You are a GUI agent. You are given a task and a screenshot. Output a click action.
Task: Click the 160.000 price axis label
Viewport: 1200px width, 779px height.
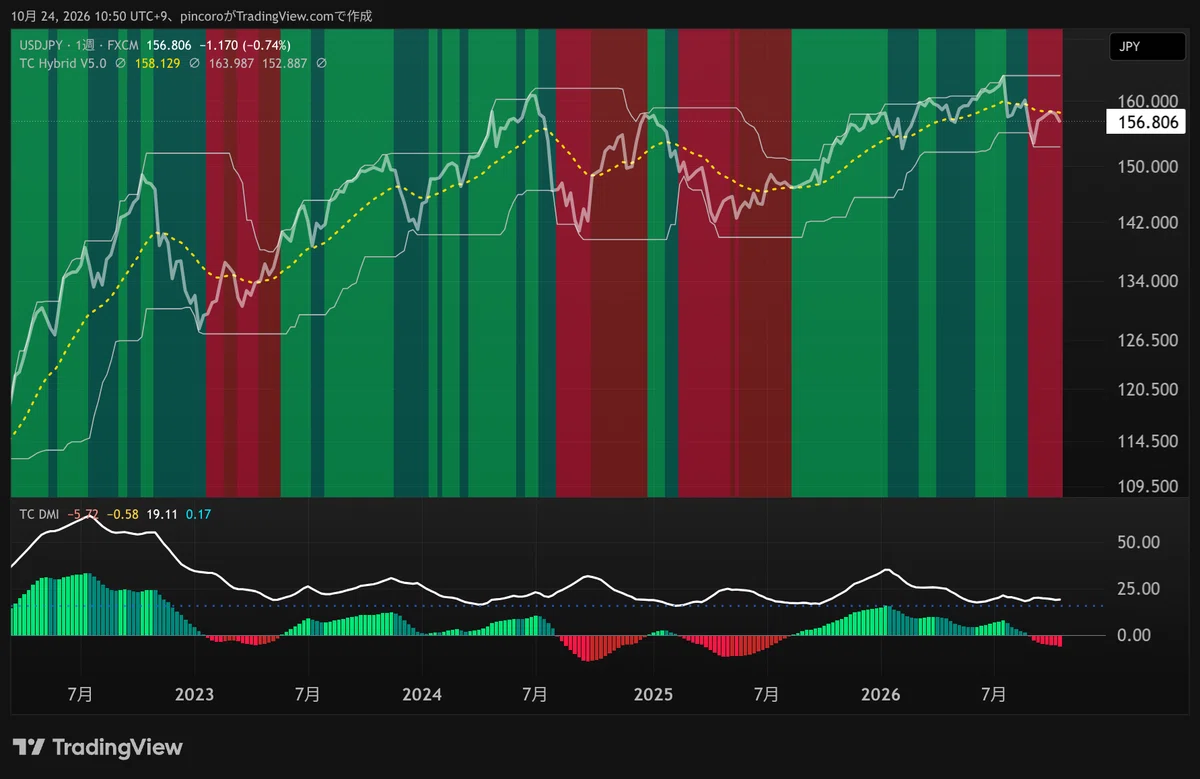click(x=1147, y=101)
